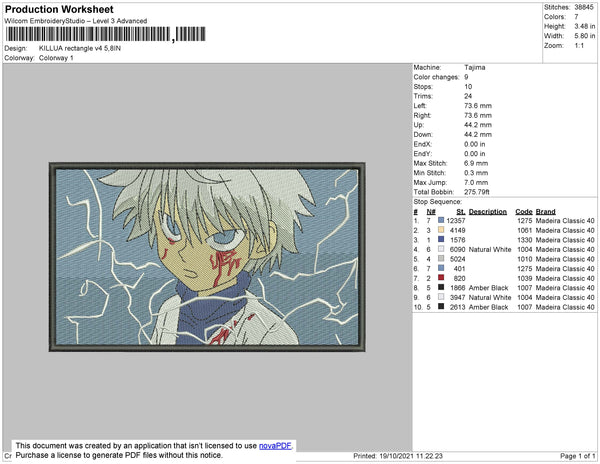Screen dimensions: 600x464
Task: Click the Zoom value '1:1'
Action: [x=579, y=46]
